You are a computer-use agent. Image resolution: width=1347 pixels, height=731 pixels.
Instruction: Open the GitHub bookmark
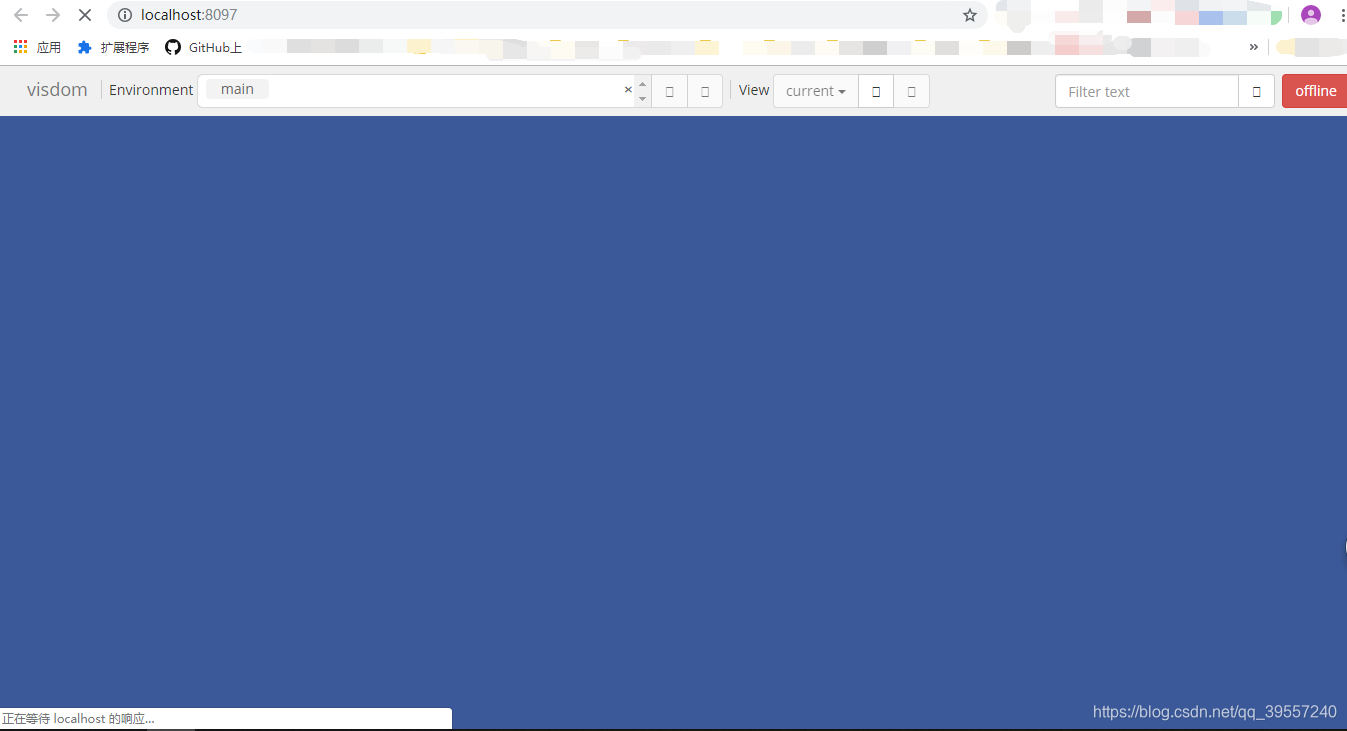point(203,47)
